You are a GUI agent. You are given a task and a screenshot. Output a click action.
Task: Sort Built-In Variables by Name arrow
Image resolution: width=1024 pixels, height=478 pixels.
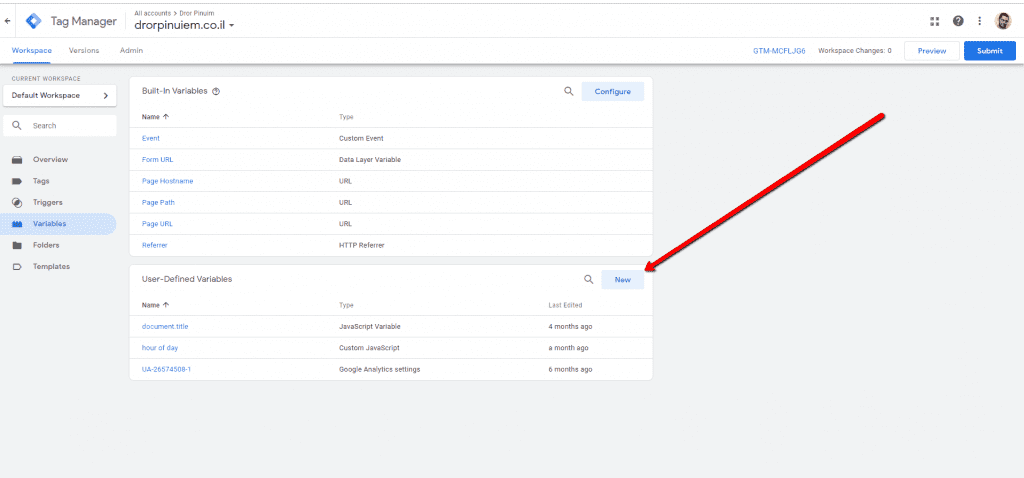(166, 117)
